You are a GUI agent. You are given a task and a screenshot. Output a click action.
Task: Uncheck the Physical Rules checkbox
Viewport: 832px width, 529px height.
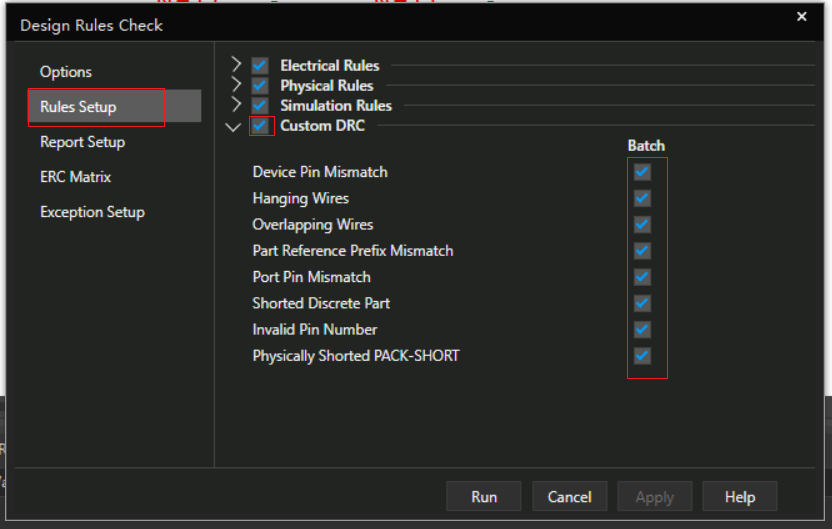pyautogui.click(x=260, y=85)
